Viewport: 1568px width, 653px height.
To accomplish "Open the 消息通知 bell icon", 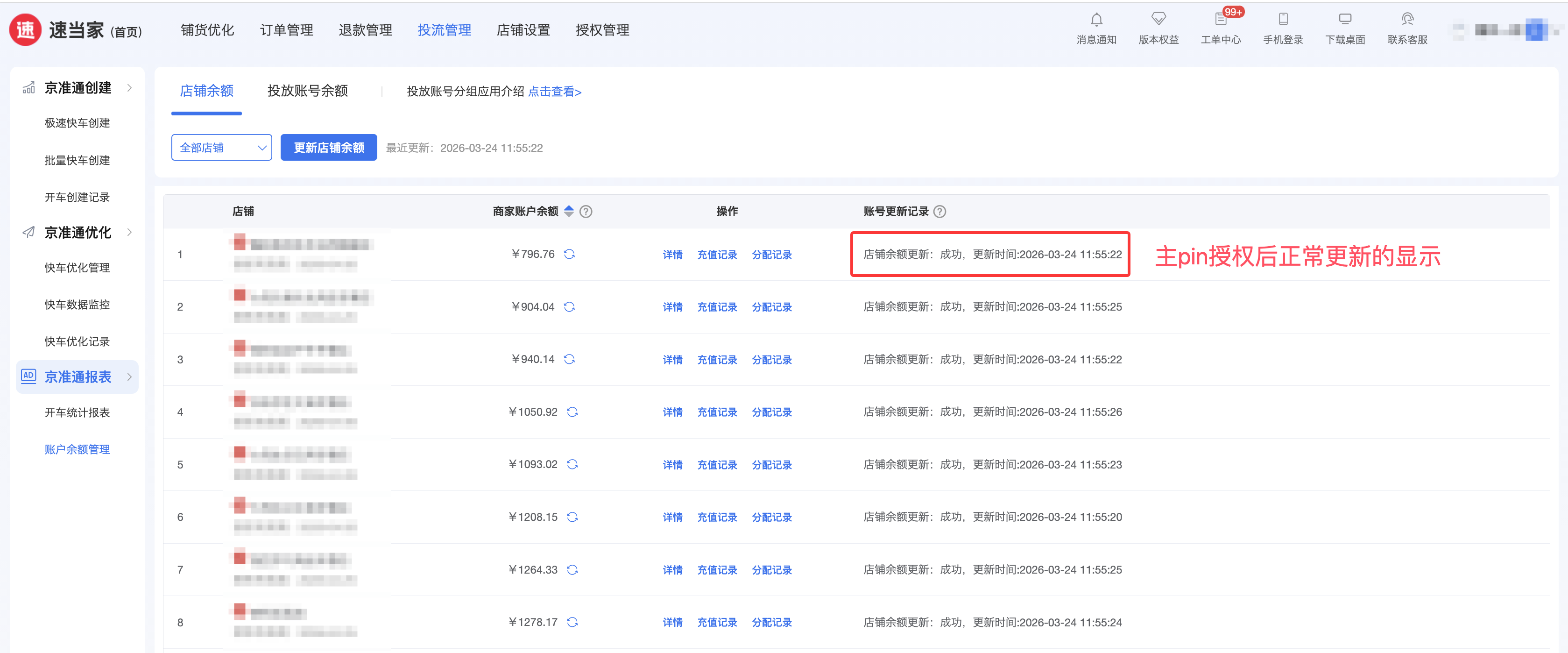I will coord(1096,21).
